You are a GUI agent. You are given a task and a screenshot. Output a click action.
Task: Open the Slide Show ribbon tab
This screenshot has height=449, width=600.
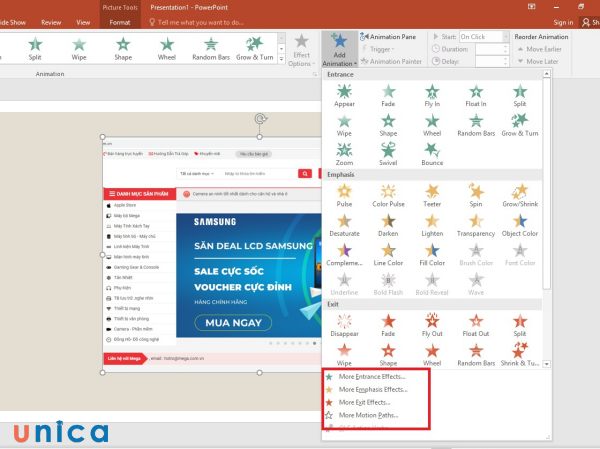[12, 23]
